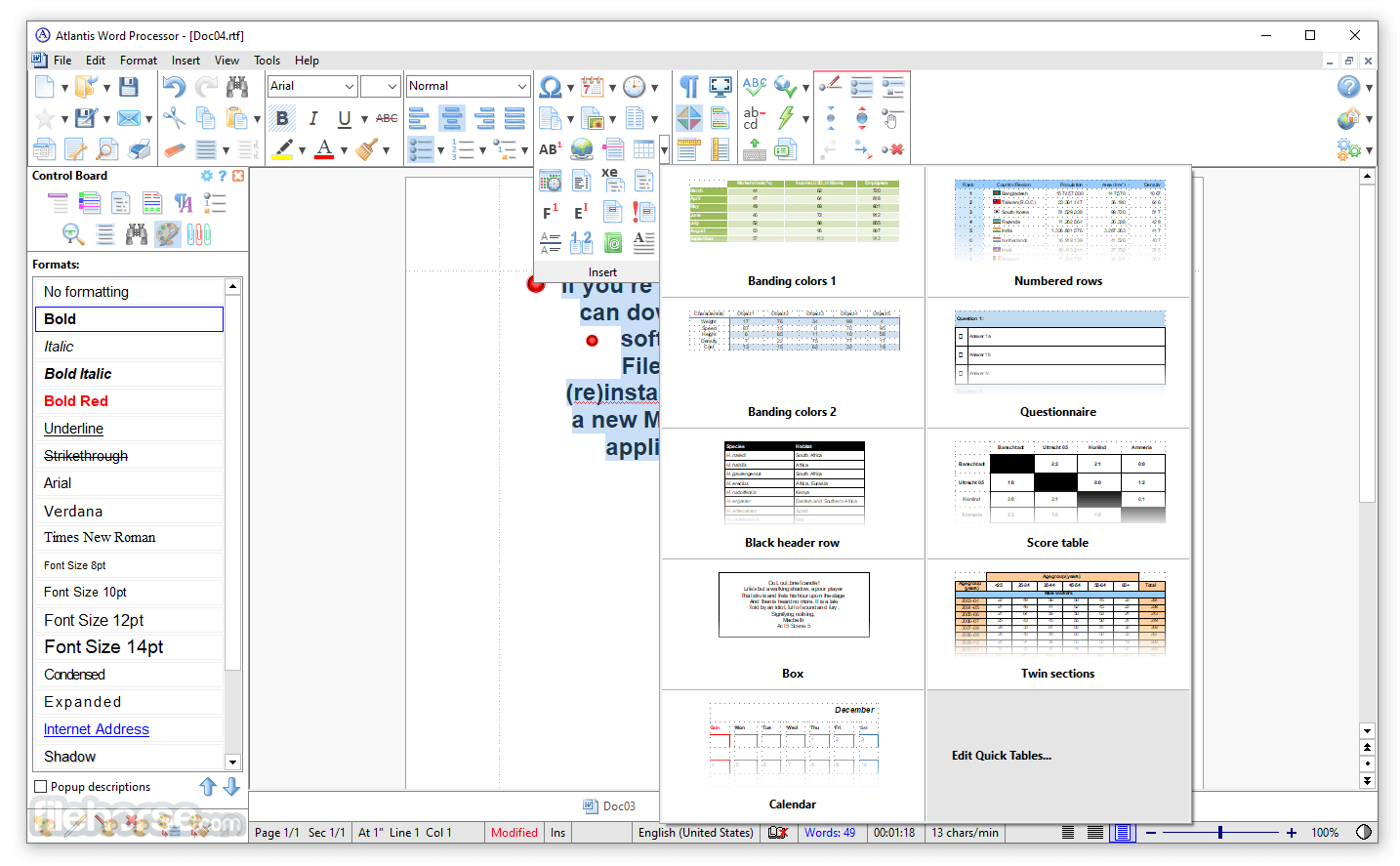Toggle bulleted list button
The image size is (1400, 866).
[421, 149]
